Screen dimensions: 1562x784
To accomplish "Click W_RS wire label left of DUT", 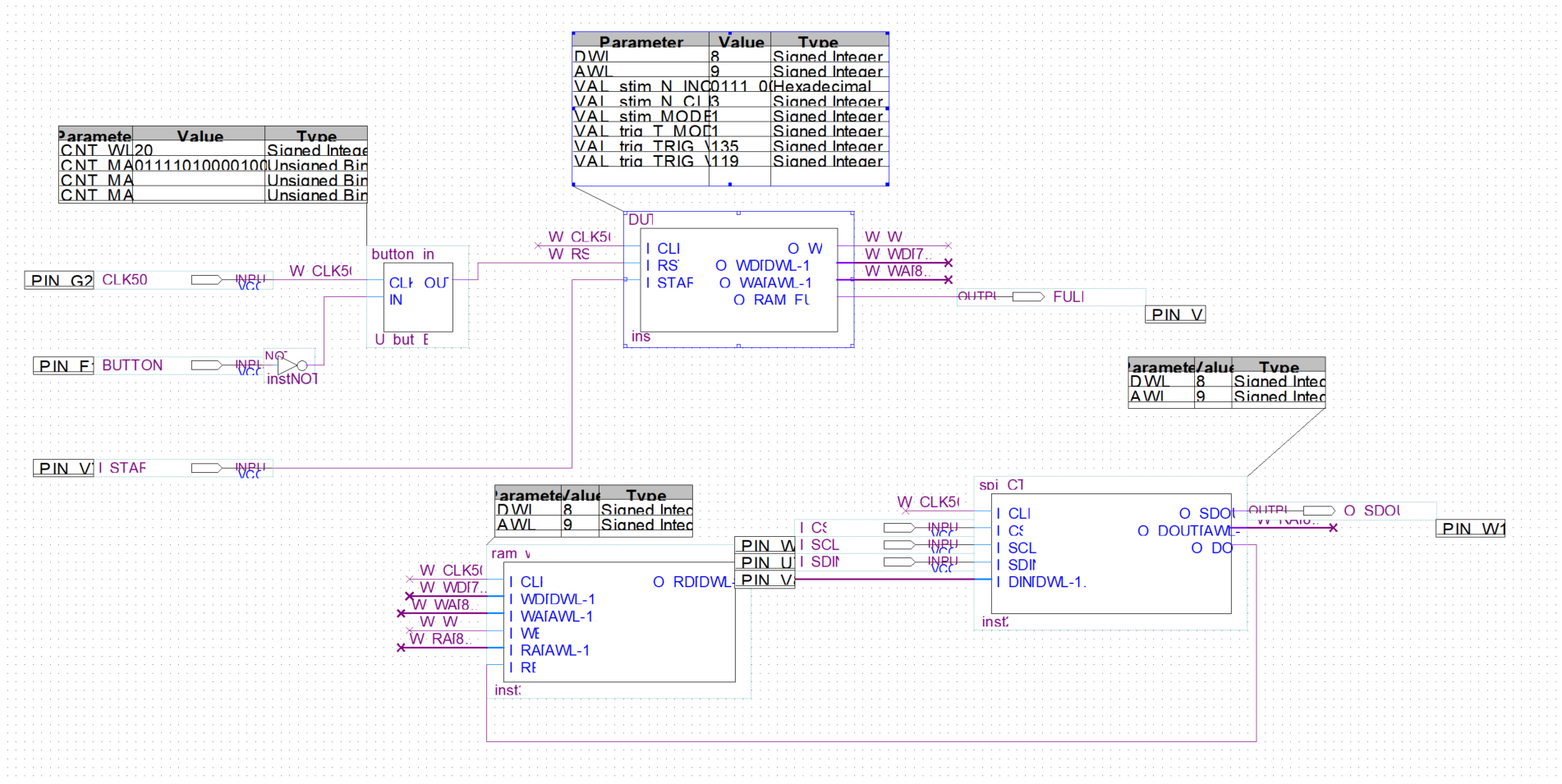I will tap(569, 254).
